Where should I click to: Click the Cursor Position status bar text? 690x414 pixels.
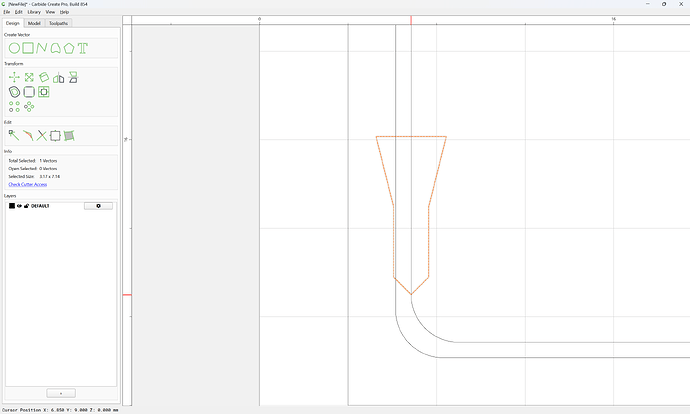(x=60, y=410)
